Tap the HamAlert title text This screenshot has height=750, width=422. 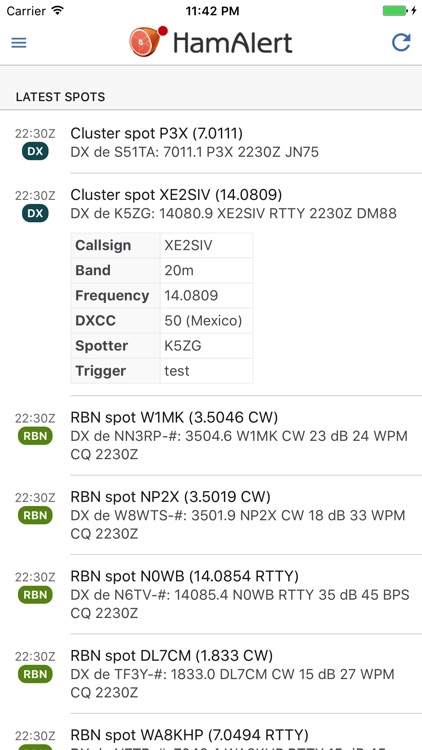point(233,43)
